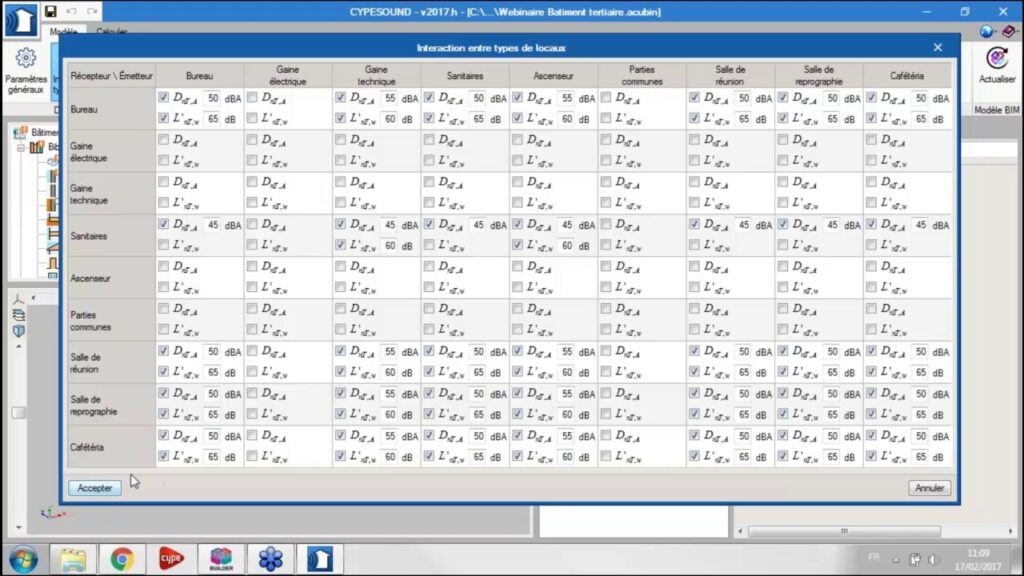Check DnT,A for Bureau receiver, Parties communes emitter
1024x576 pixels.
(605, 98)
